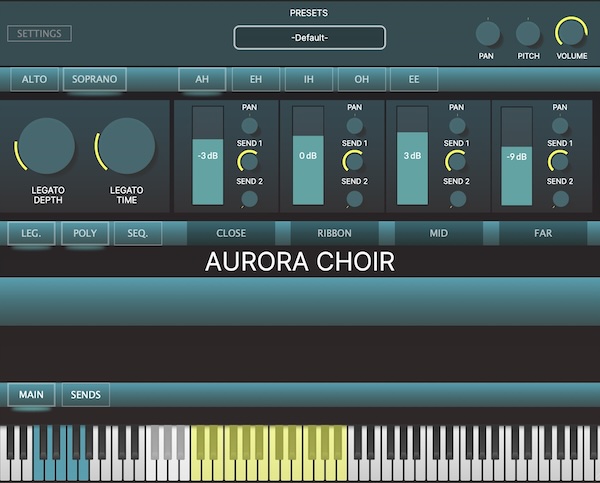Click the LEGATO DEPTH knob

[x=46, y=146]
